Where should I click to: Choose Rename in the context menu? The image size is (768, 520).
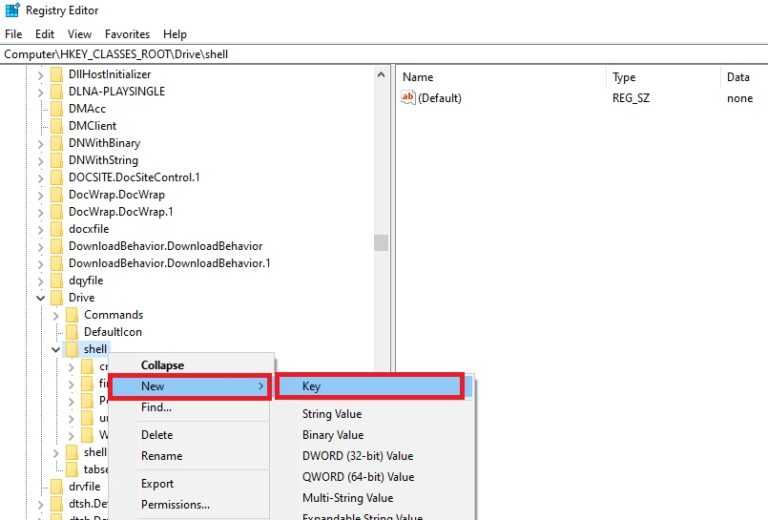coord(161,456)
